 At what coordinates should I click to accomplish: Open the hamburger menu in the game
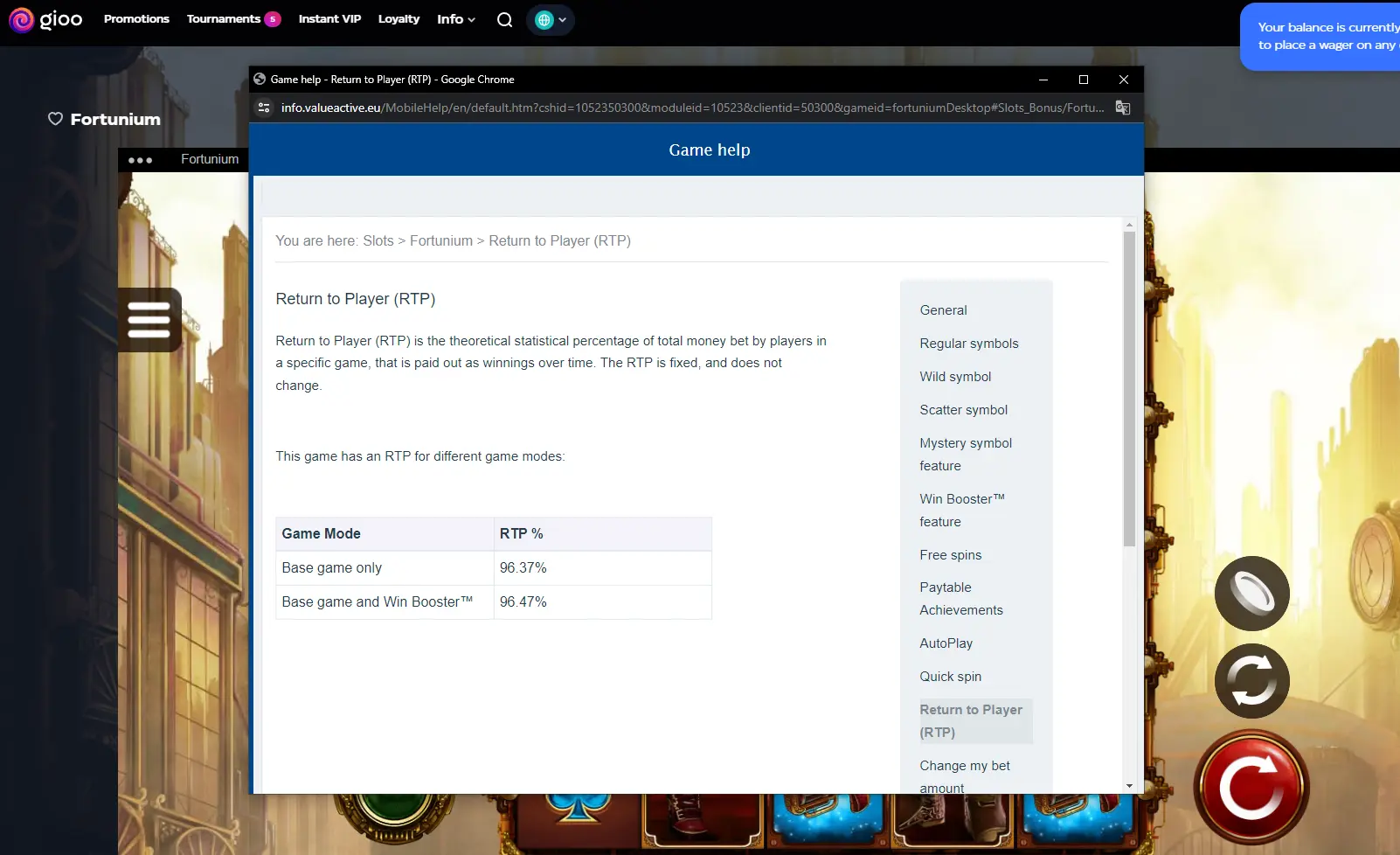149,320
